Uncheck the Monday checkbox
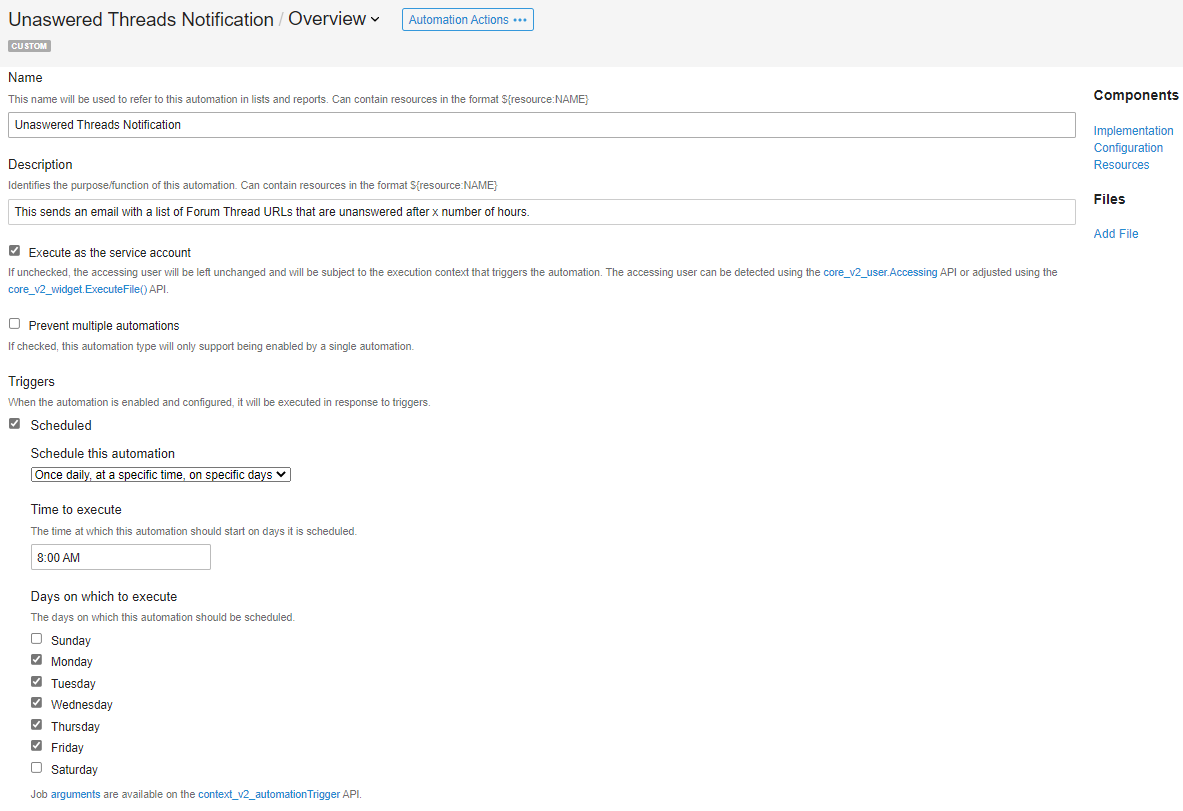 click(36, 660)
